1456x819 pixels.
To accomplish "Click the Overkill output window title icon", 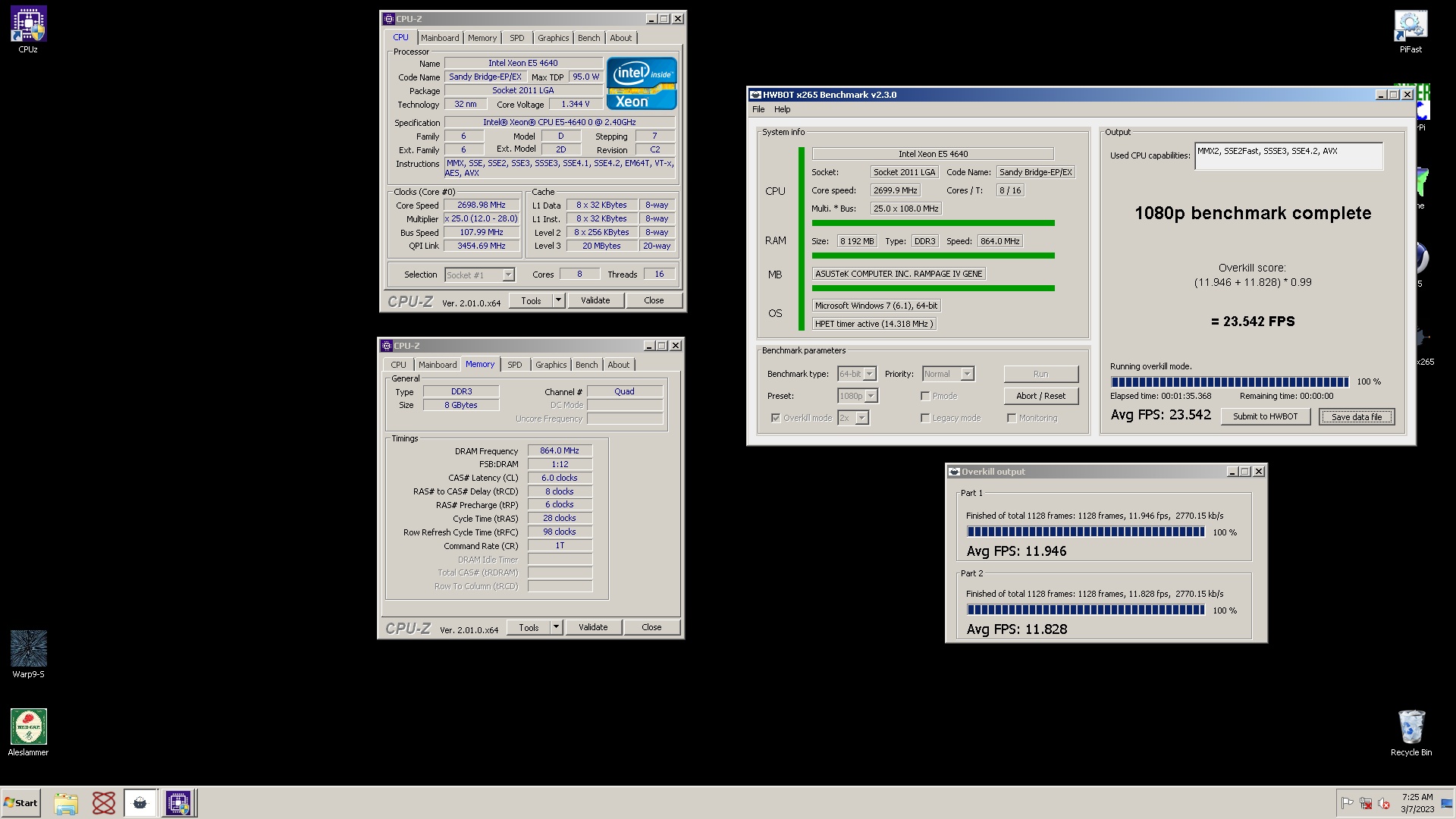I will pos(955,472).
